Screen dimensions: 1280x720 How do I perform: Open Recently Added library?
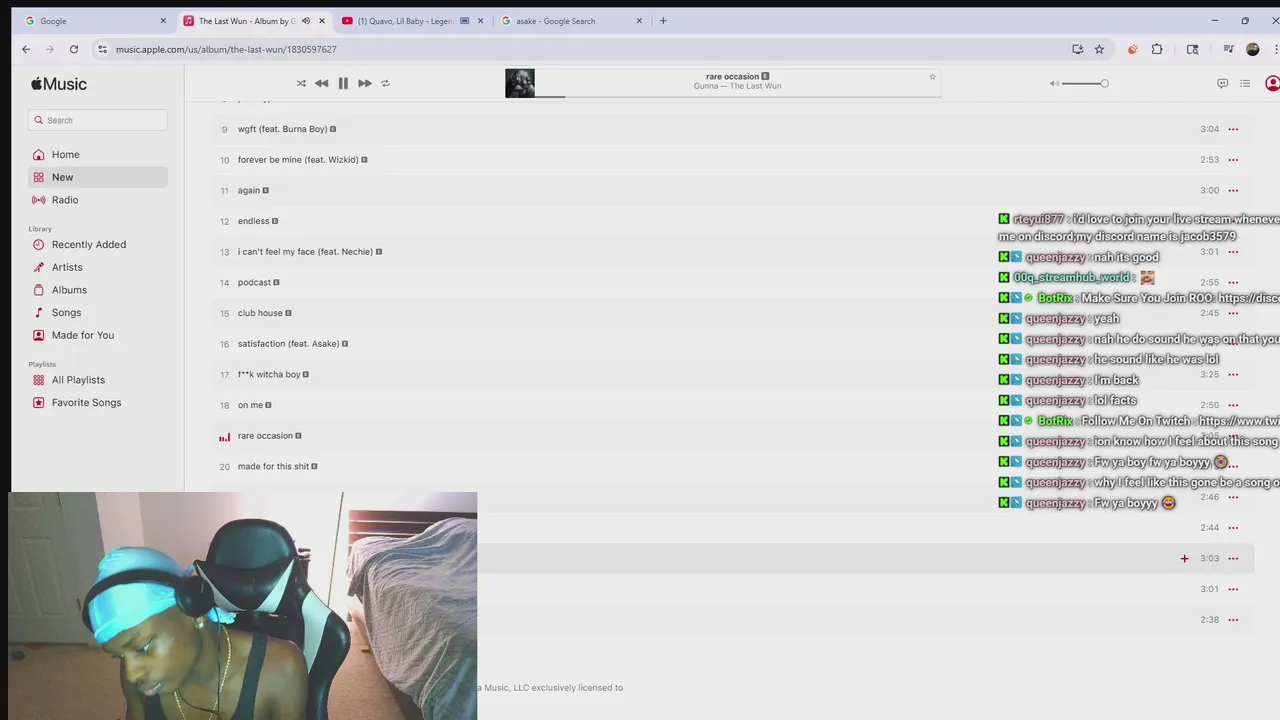click(x=98, y=244)
